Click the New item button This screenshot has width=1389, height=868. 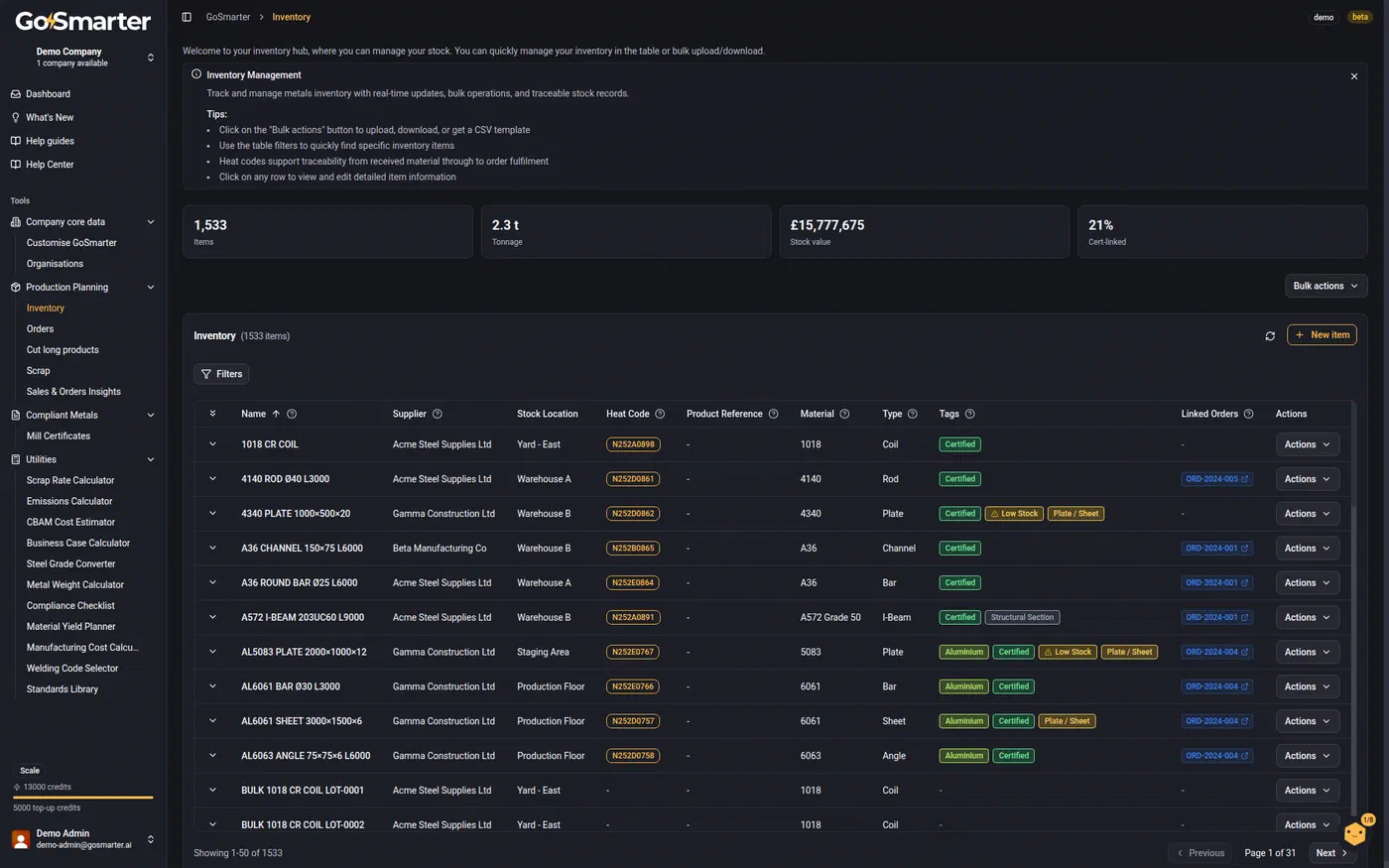click(1322, 335)
